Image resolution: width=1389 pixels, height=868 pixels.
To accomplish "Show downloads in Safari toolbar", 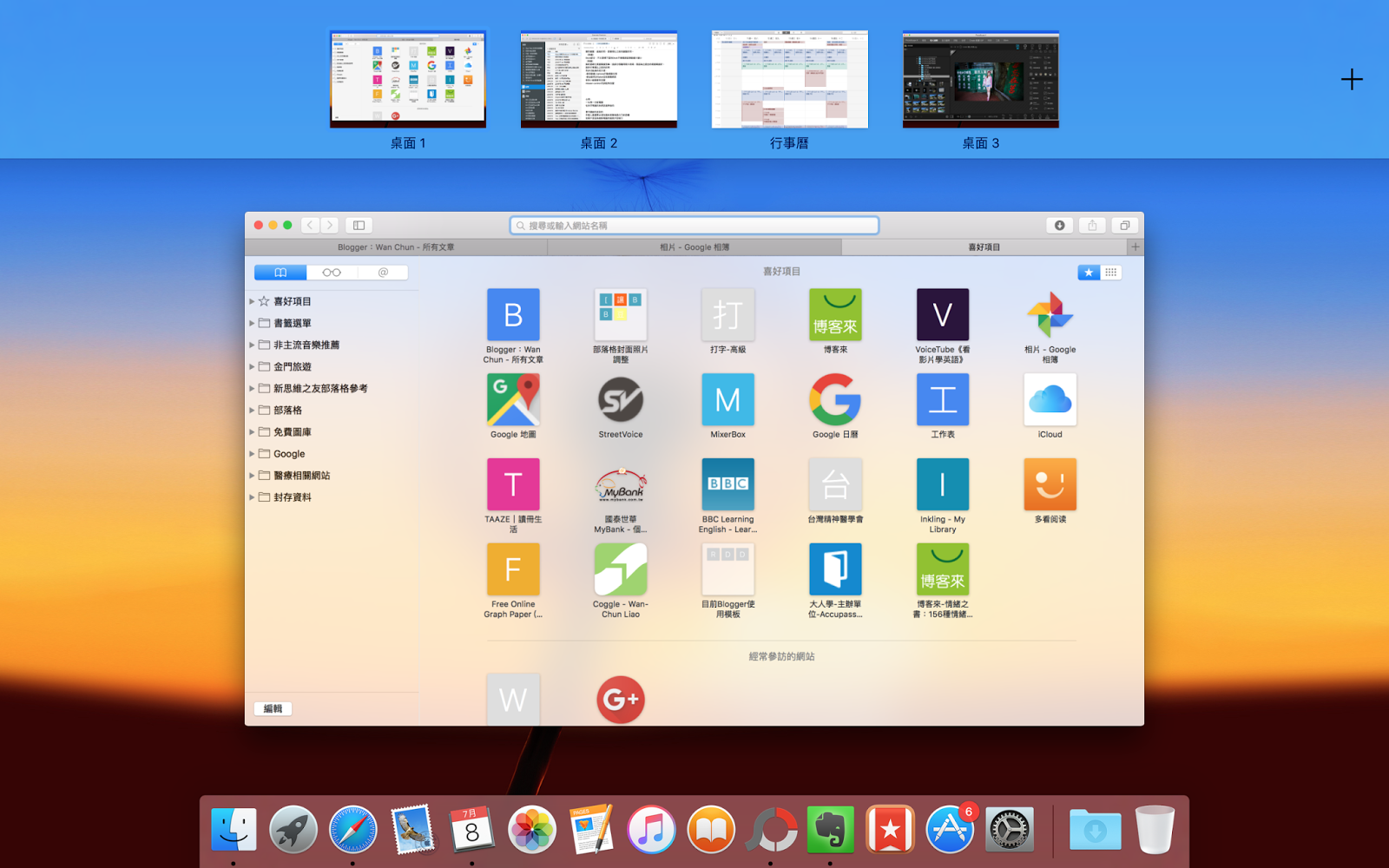I will click(x=1060, y=225).
